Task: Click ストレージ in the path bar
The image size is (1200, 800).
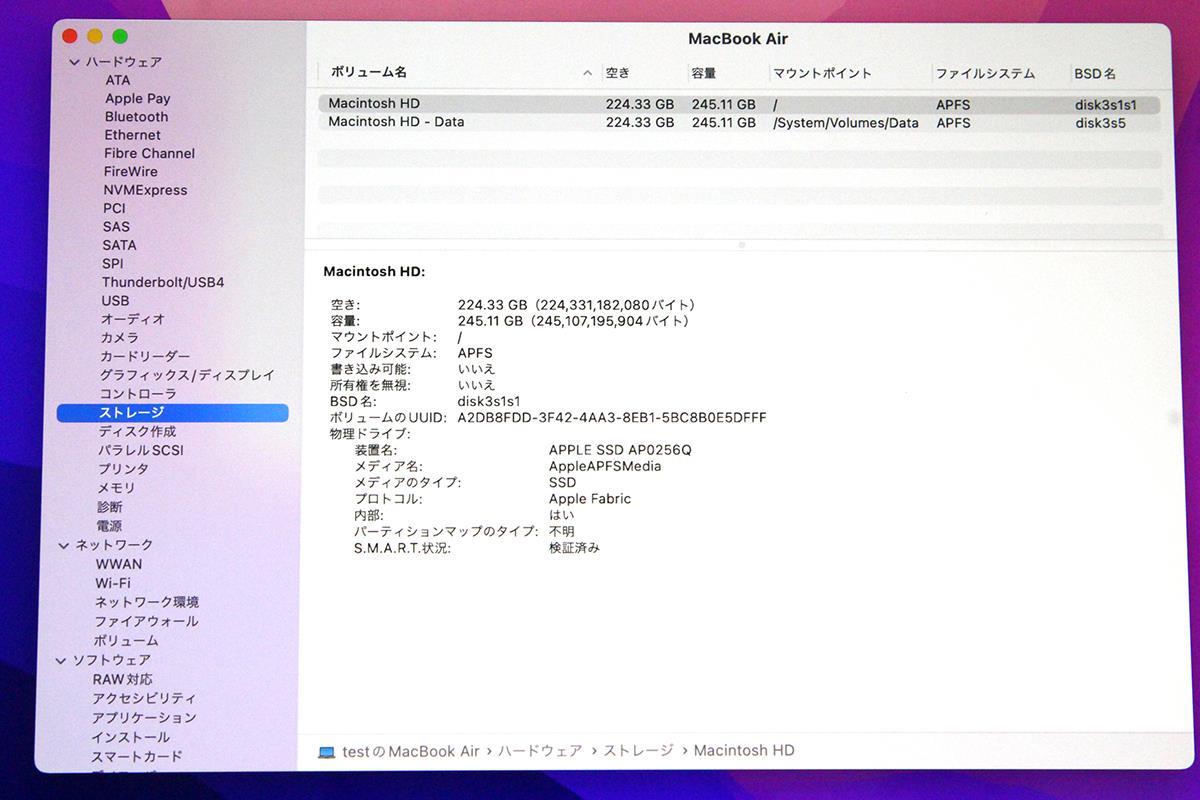Action: tap(640, 751)
